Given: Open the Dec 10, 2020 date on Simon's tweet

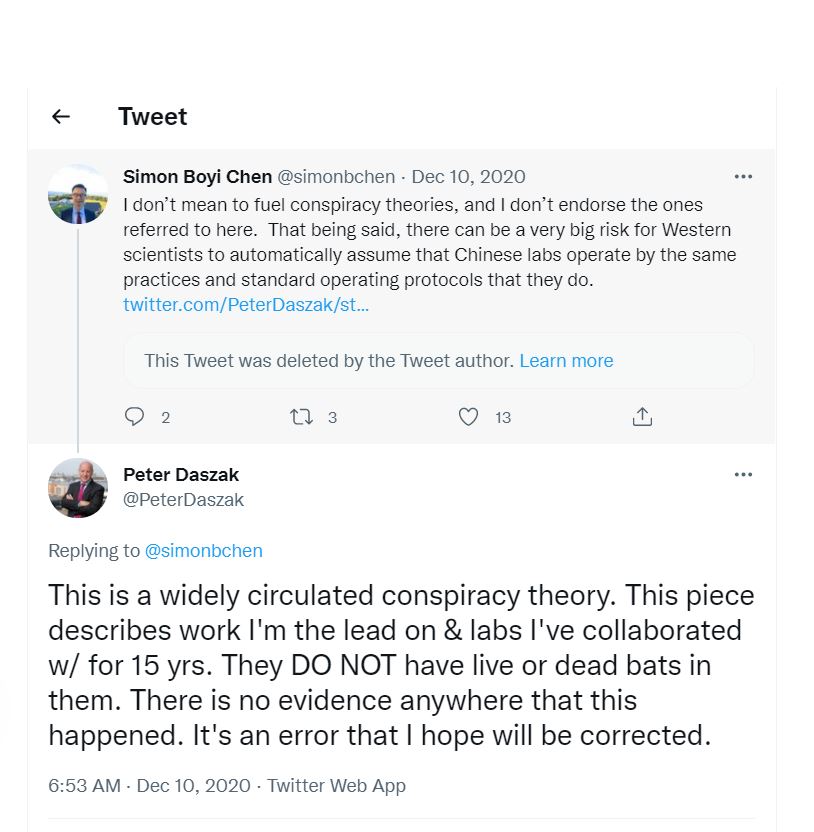Looking at the screenshot, I should (468, 177).
